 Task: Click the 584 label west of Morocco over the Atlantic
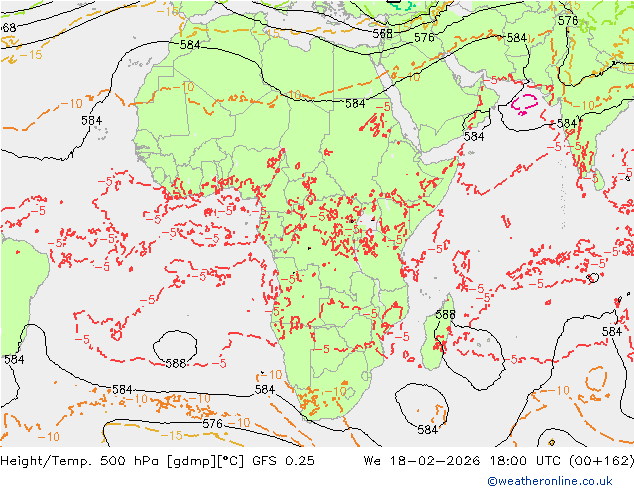point(91,120)
